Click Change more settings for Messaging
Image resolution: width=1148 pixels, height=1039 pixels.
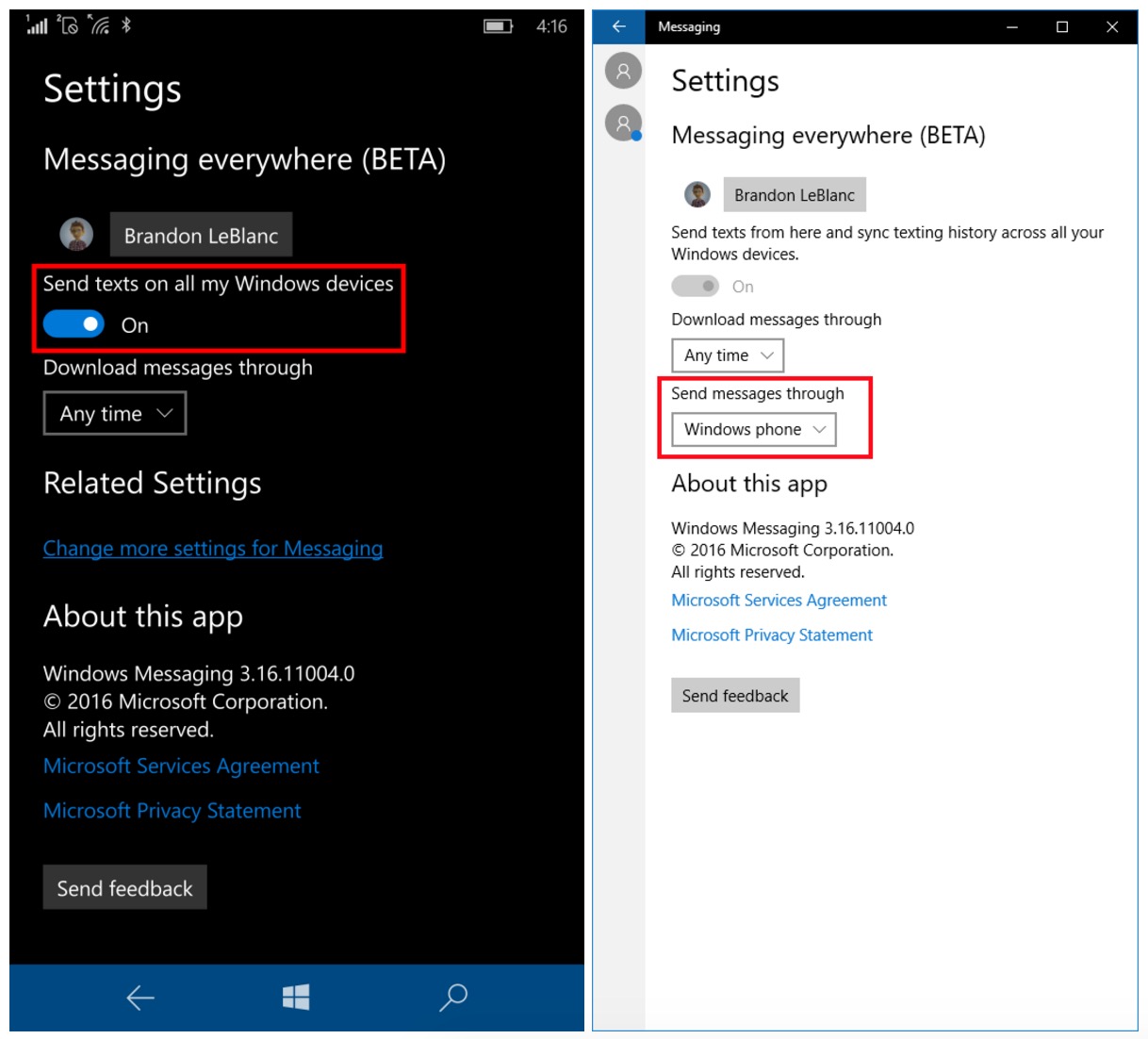click(212, 548)
